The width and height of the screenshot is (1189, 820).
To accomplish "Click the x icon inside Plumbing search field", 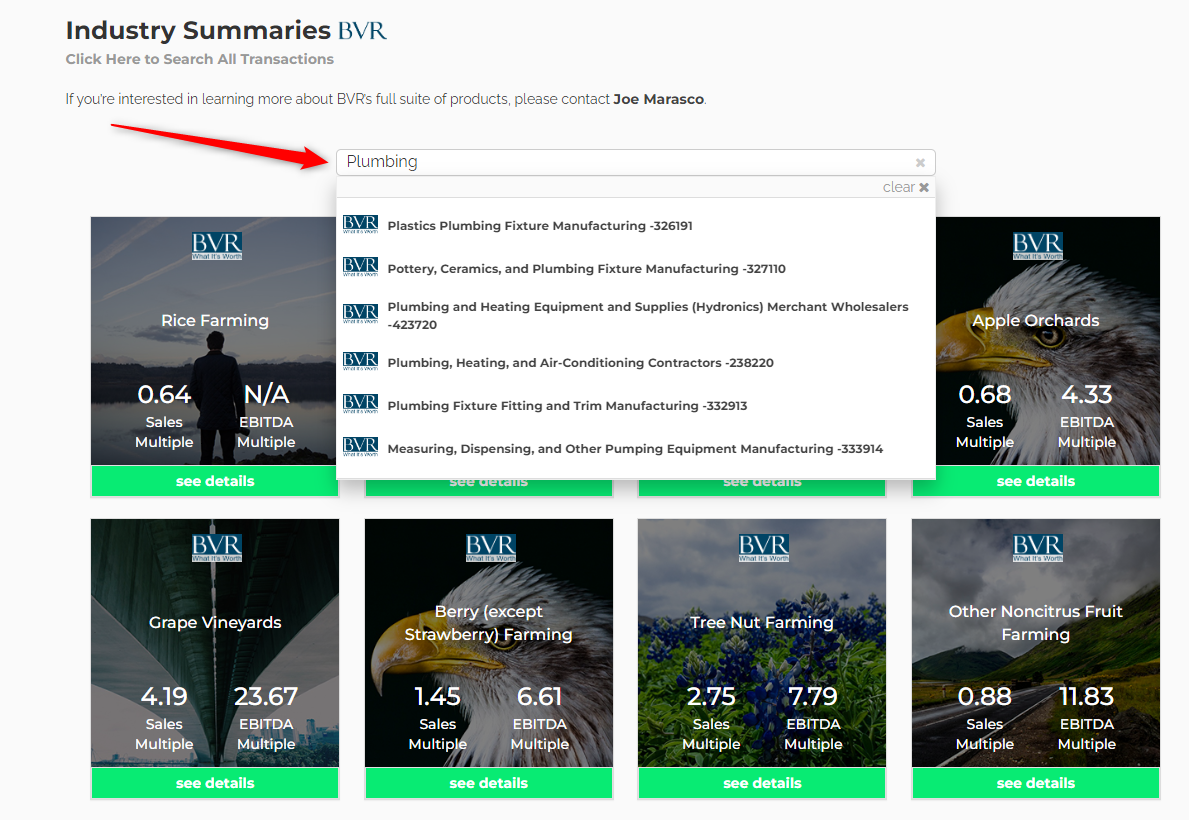I will tap(920, 163).
